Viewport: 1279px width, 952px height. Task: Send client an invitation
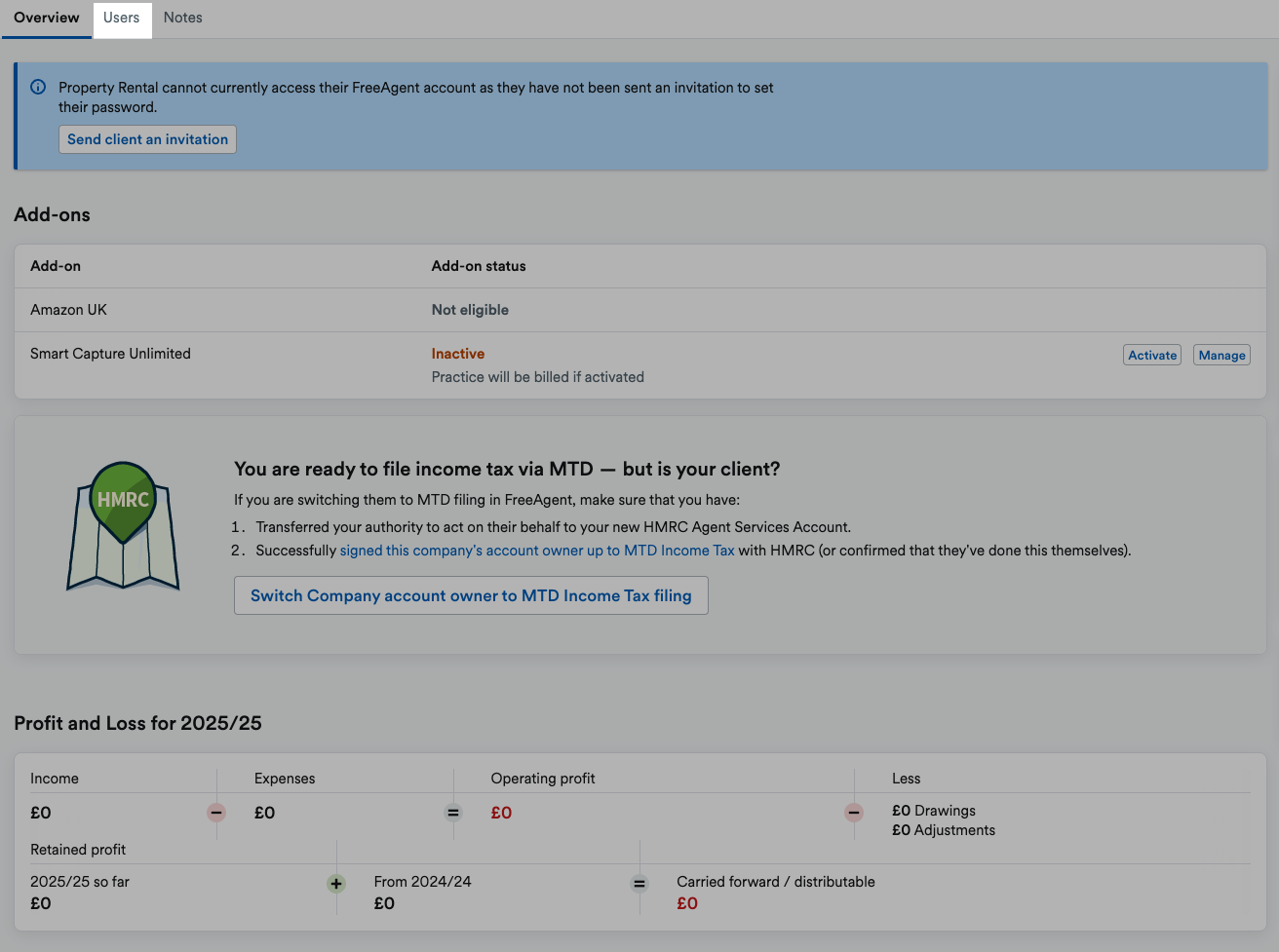point(147,139)
